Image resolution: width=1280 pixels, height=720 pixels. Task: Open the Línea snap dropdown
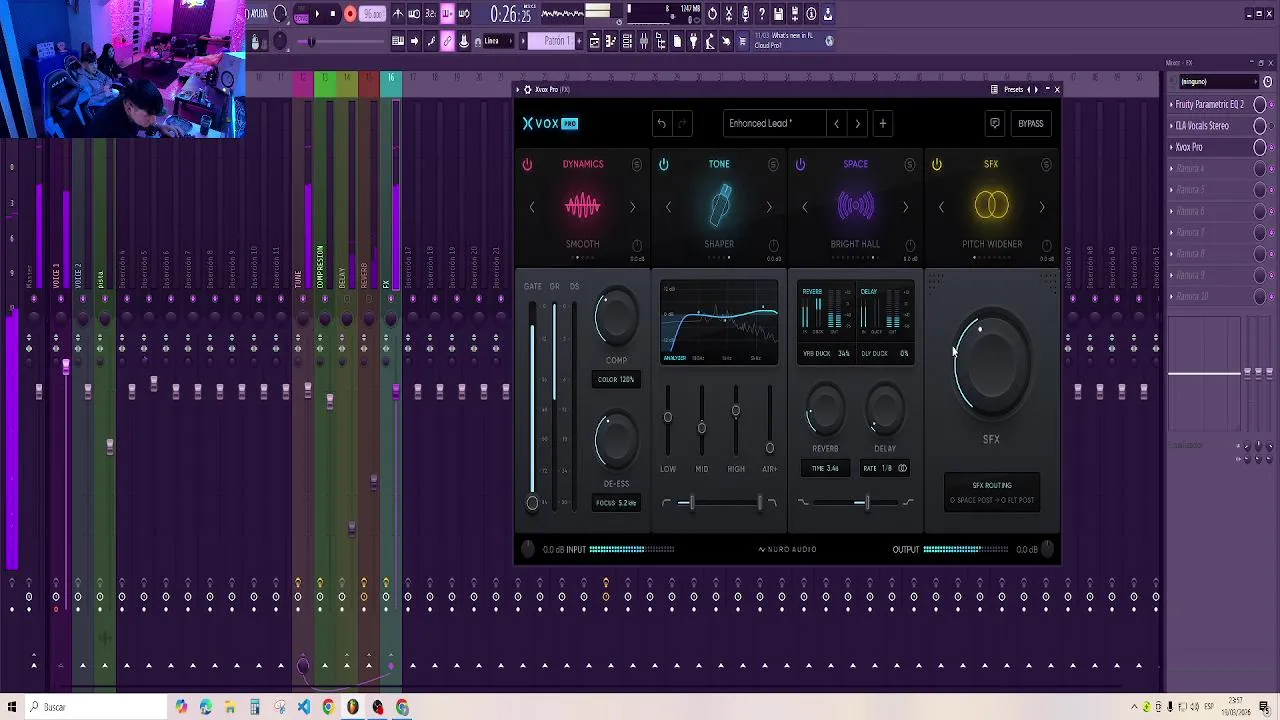[x=498, y=41]
